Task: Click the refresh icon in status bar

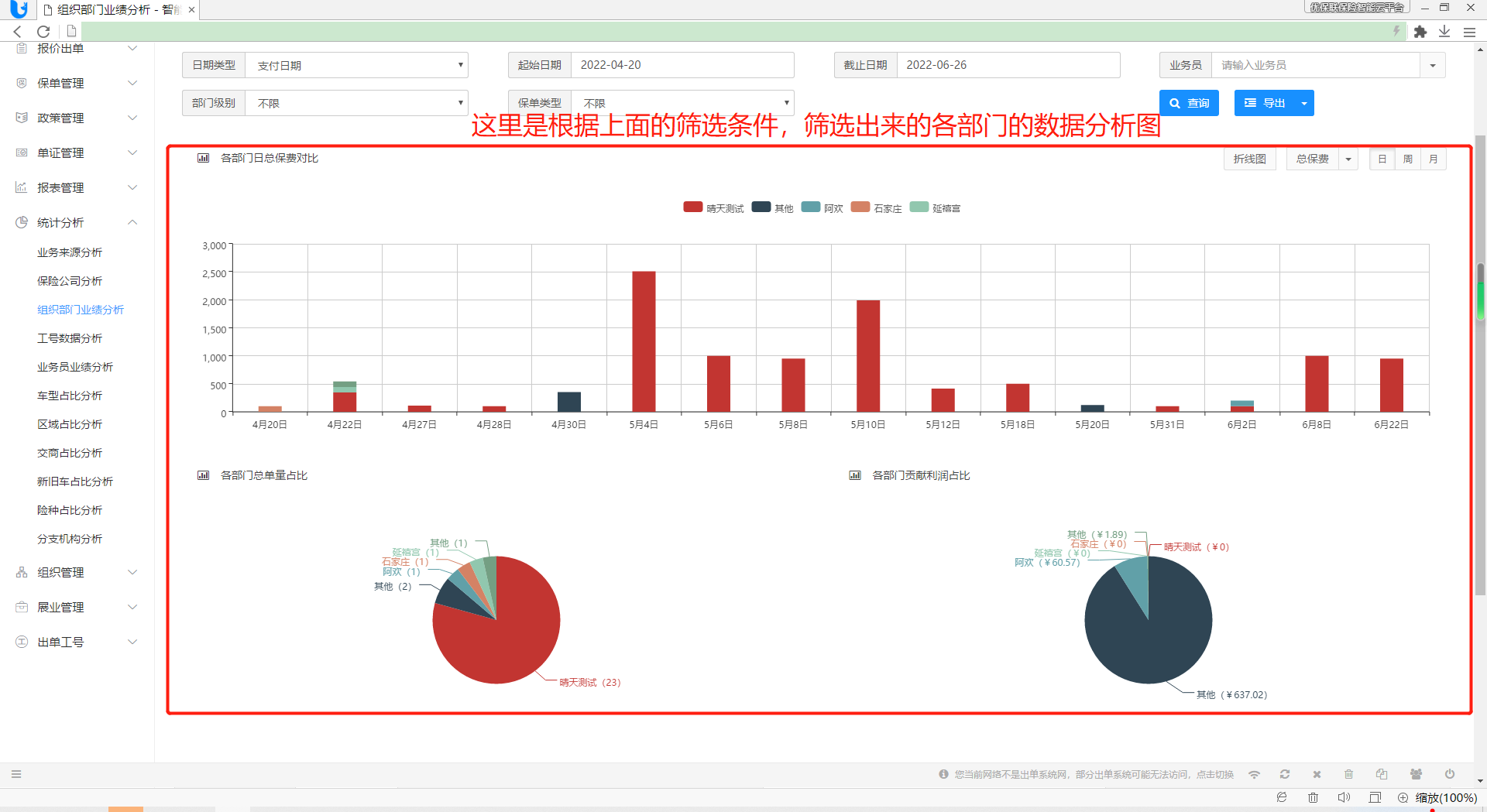Action: tap(1285, 774)
